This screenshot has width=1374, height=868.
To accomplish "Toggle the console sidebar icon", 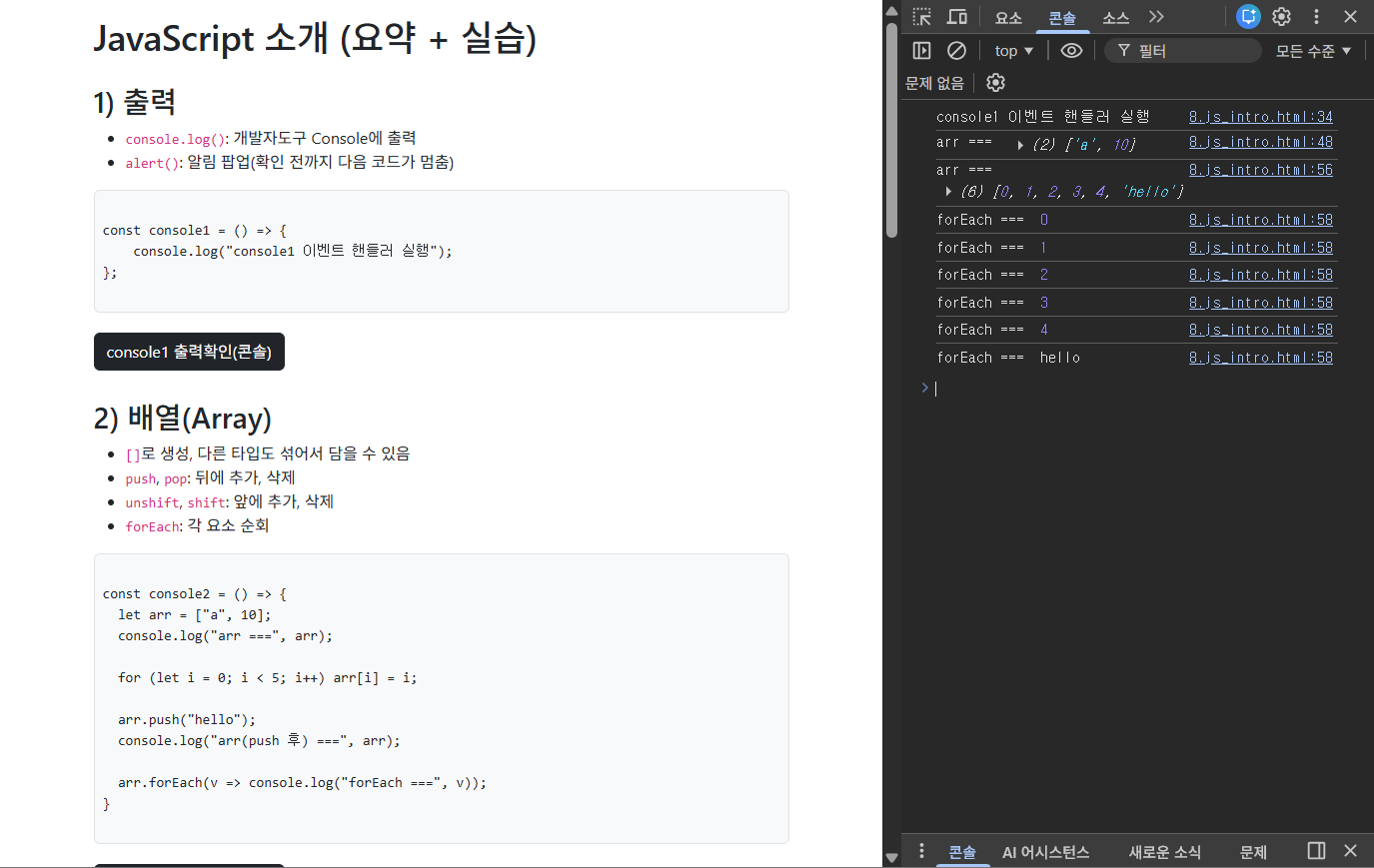I will click(921, 50).
